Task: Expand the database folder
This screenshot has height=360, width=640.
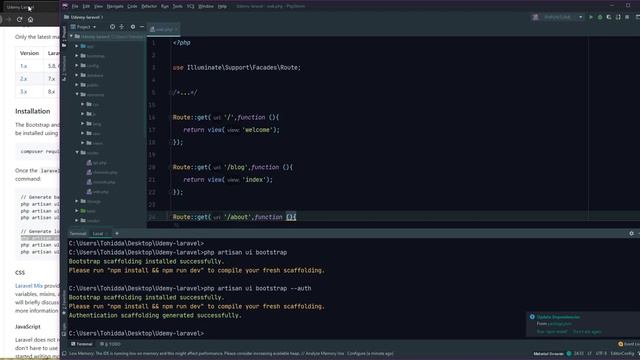Action: coord(77,75)
